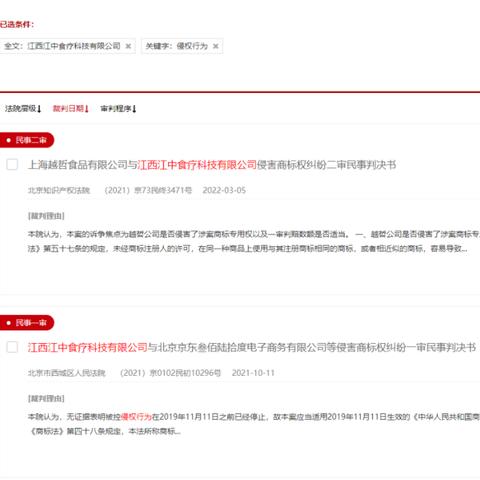This screenshot has height=480, width=480.
Task: Remove the 全文 江西江中食疗科技有限公司 filter
Action: [128, 46]
